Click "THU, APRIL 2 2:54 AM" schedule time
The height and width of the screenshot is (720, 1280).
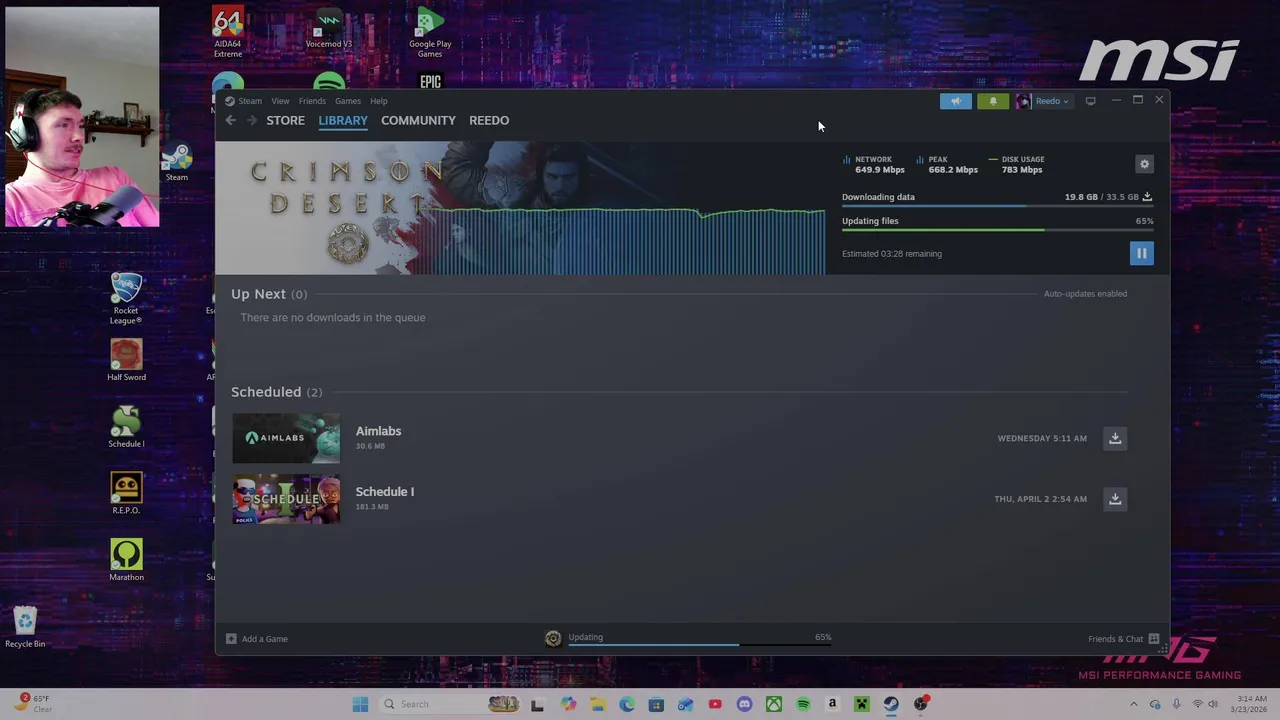[1040, 499]
